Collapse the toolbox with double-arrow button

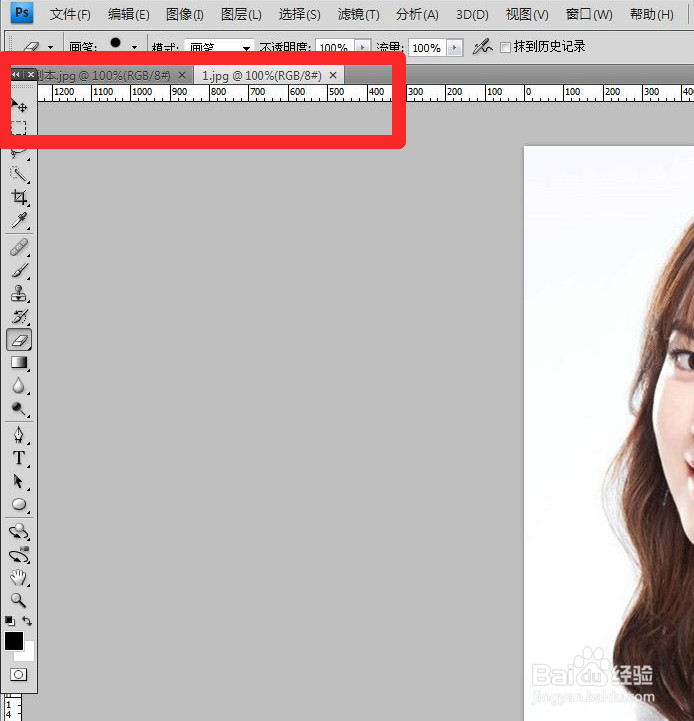click(x=16, y=74)
